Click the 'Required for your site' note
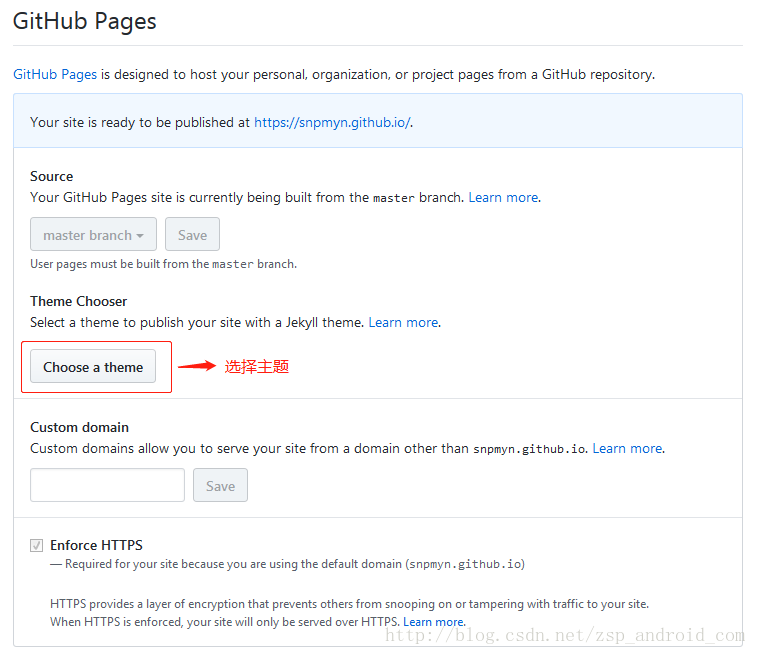This screenshot has width=757, height=655. 288,564
